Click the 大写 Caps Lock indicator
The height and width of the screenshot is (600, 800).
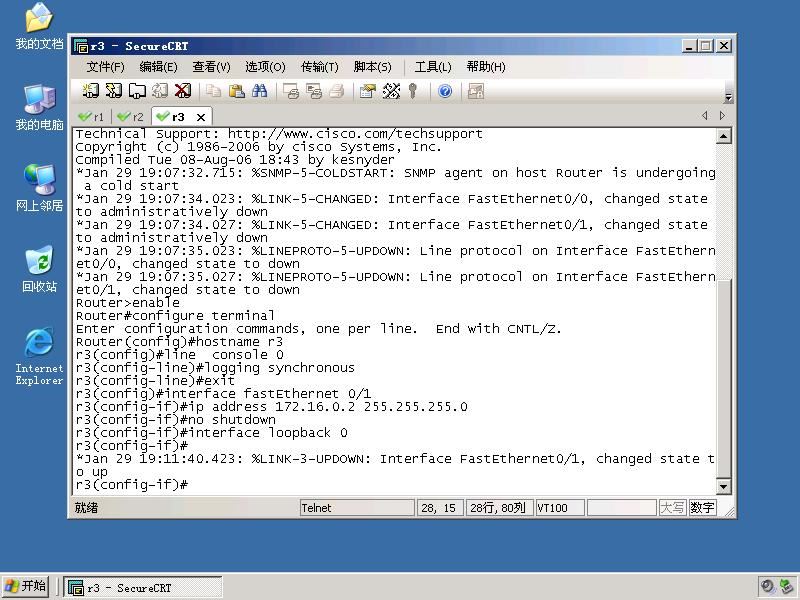coord(672,508)
